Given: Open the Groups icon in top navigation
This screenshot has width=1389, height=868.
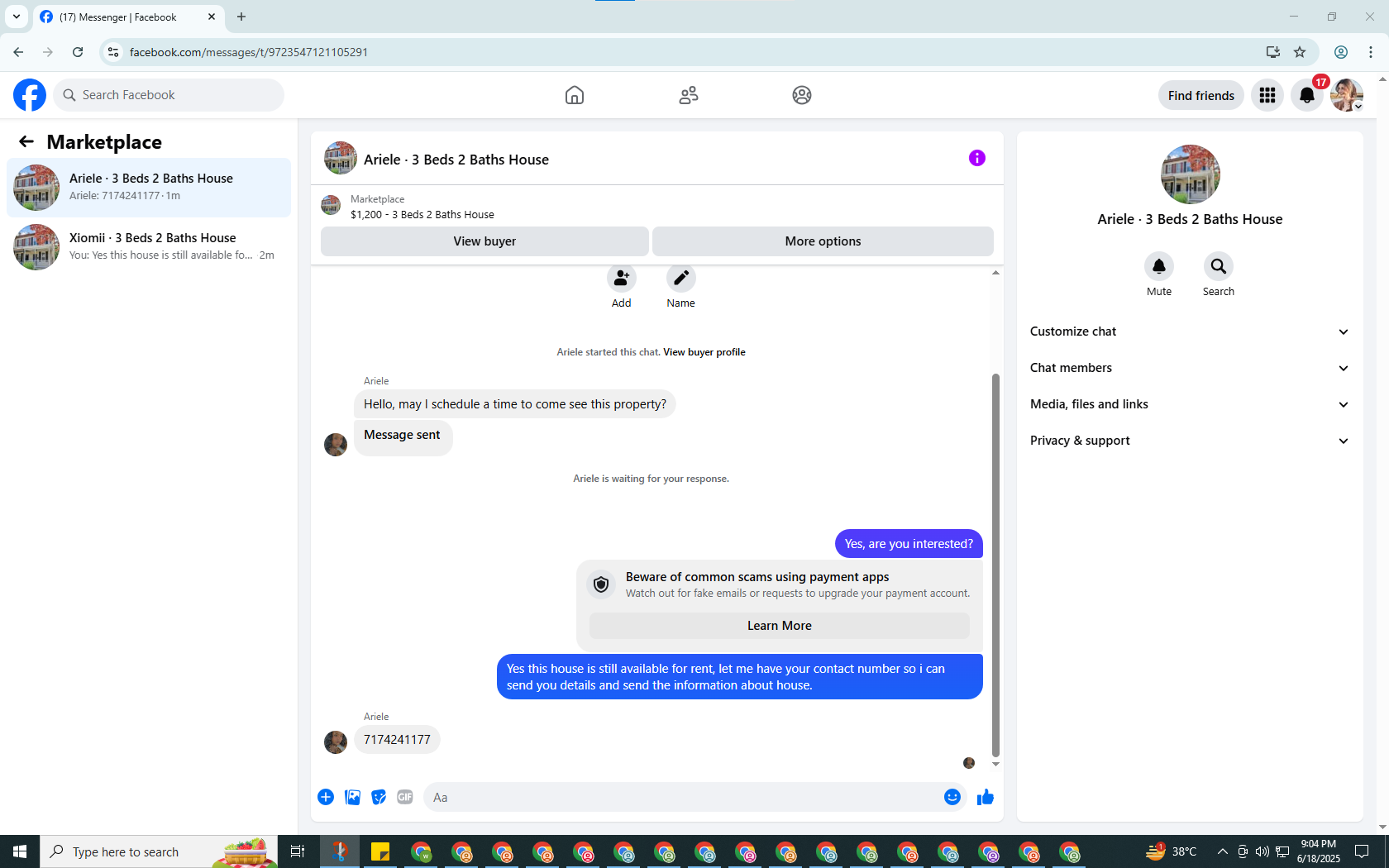Looking at the screenshot, I should (802, 95).
